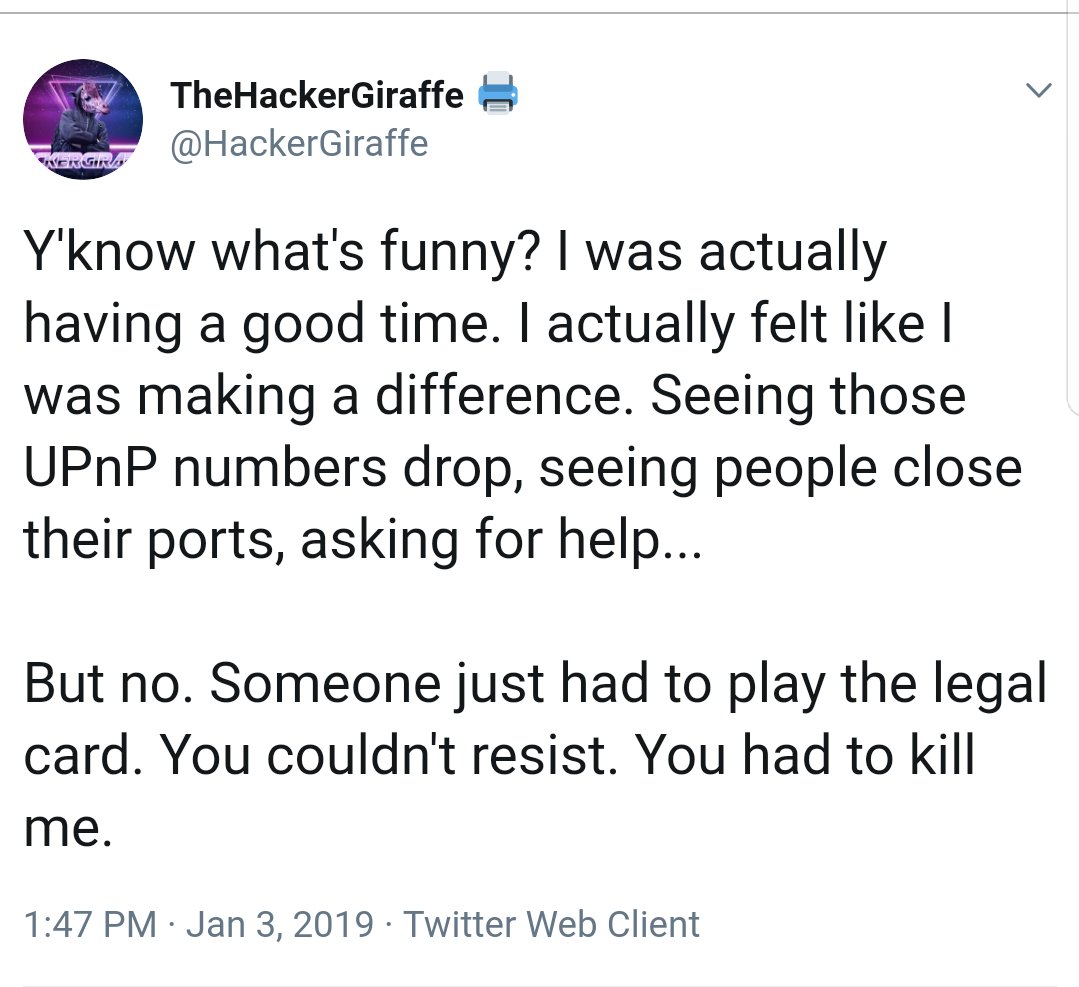Click the text "asking for help..."
Viewport: 1079px width, 987px height.
(x=501, y=541)
